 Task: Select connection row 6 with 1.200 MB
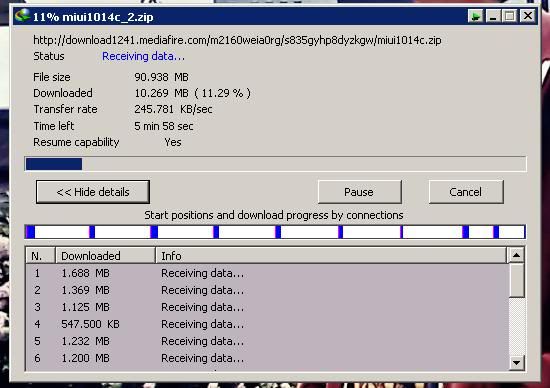(x=267, y=358)
